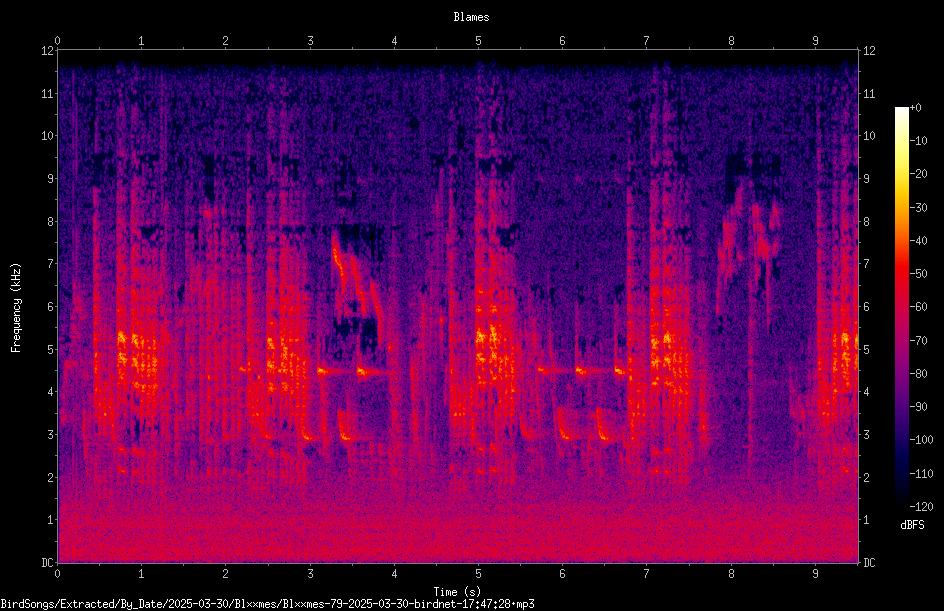
Task: Click the "-120" color scale value
Action: pos(921,507)
